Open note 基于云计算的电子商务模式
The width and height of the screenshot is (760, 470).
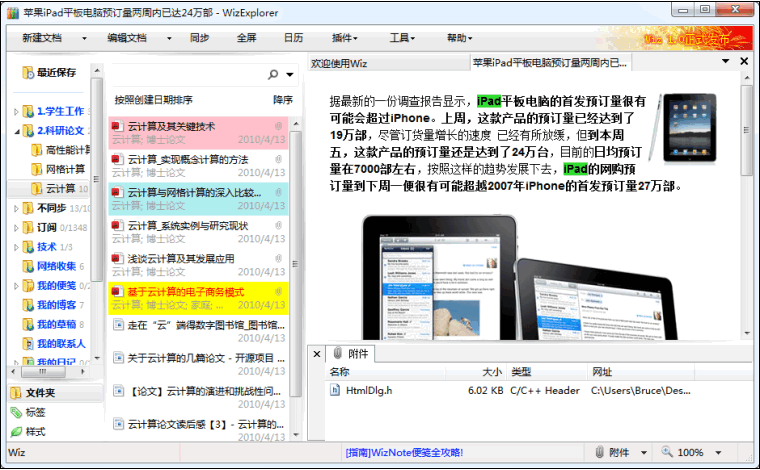pos(198,298)
